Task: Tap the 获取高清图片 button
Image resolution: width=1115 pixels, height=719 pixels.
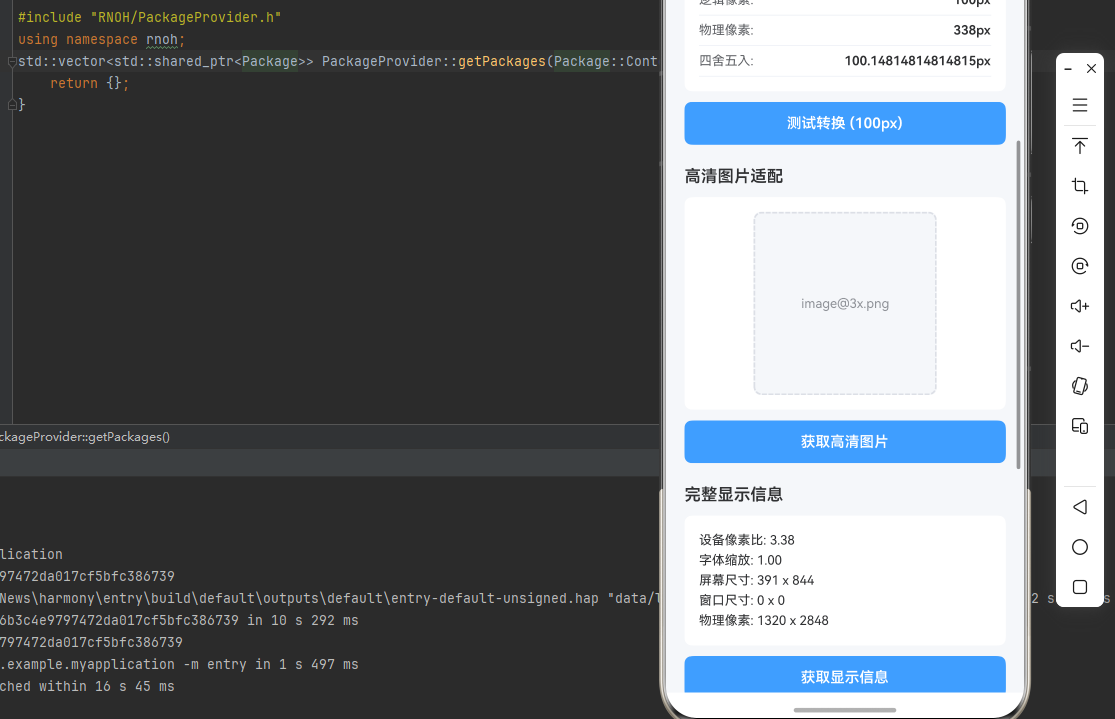Action: click(845, 442)
